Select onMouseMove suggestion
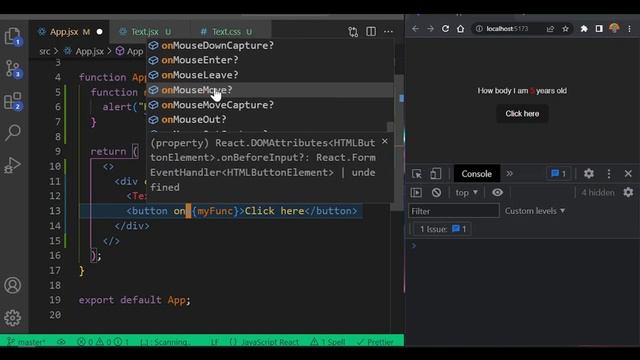This screenshot has width=640, height=360. [270, 90]
